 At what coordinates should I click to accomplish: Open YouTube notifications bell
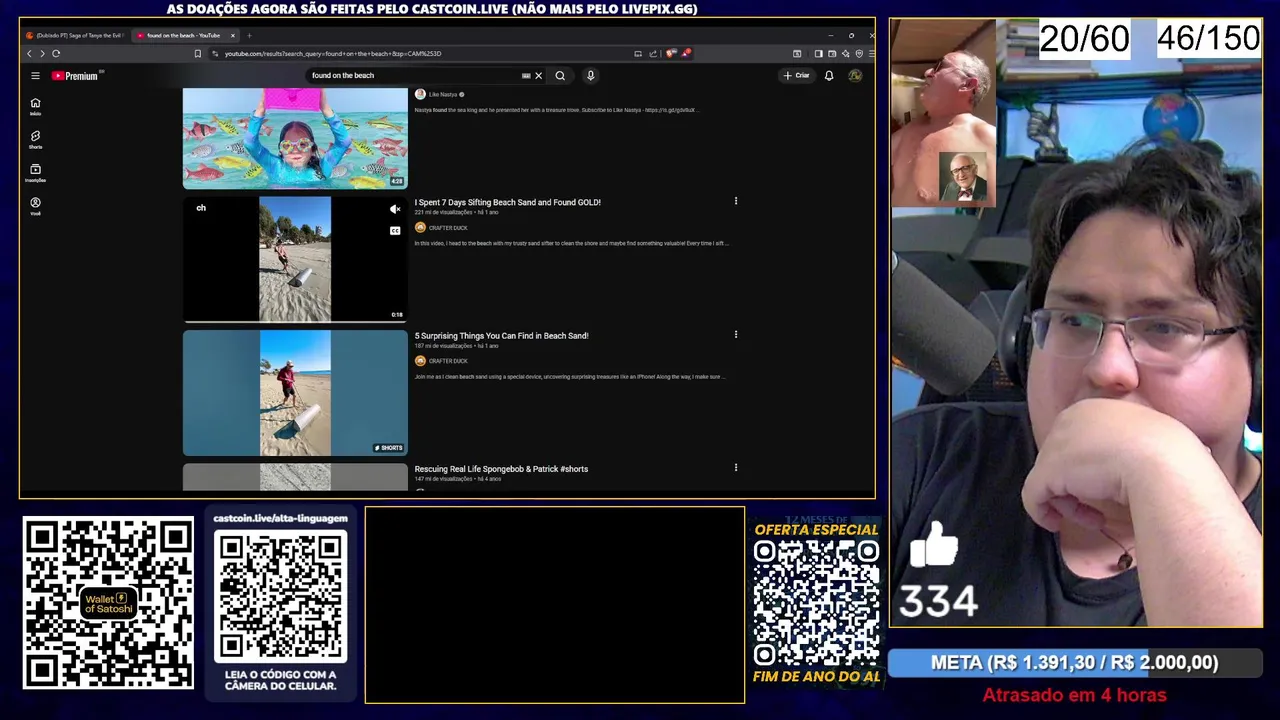[x=829, y=75]
